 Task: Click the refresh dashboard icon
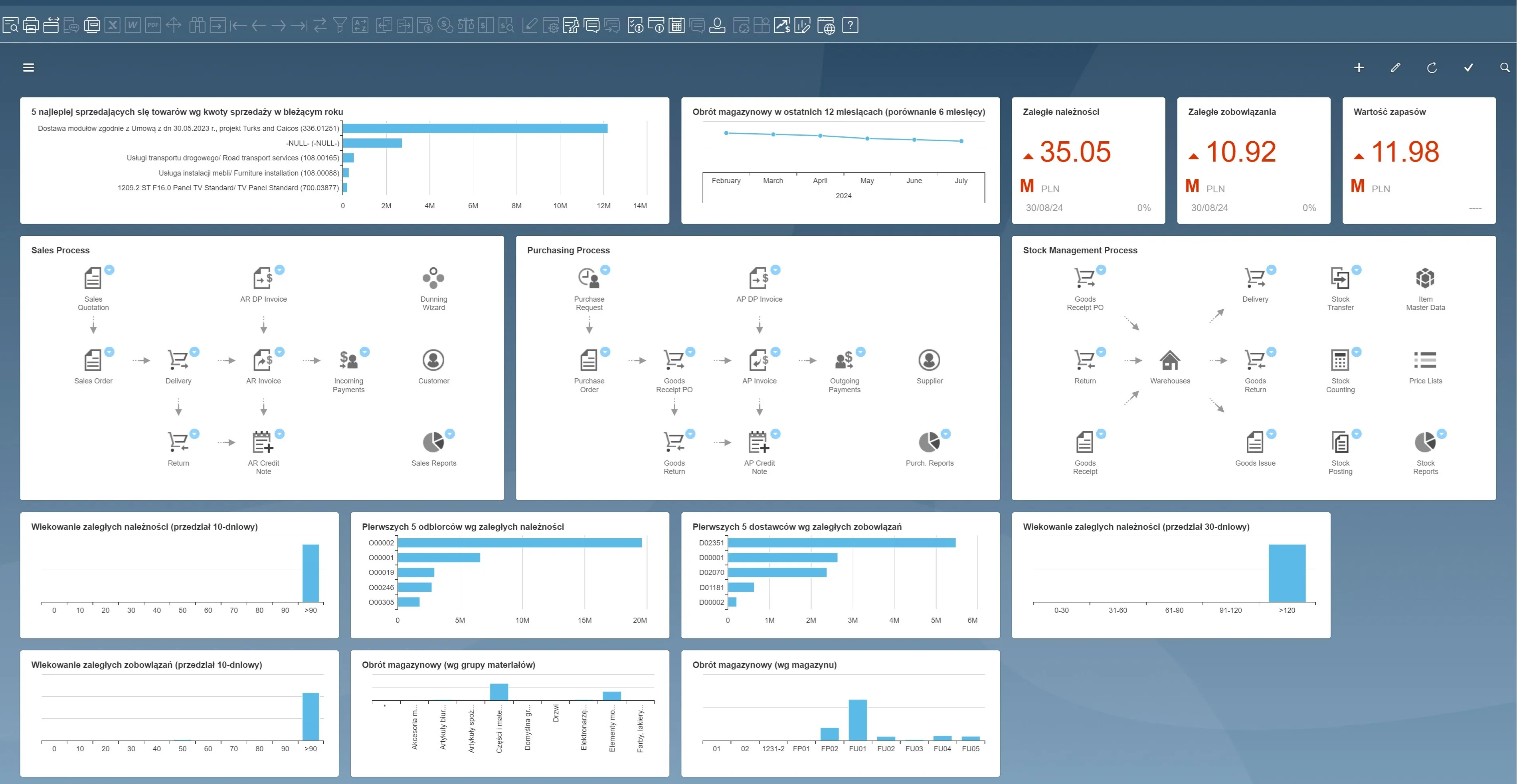pos(1432,68)
